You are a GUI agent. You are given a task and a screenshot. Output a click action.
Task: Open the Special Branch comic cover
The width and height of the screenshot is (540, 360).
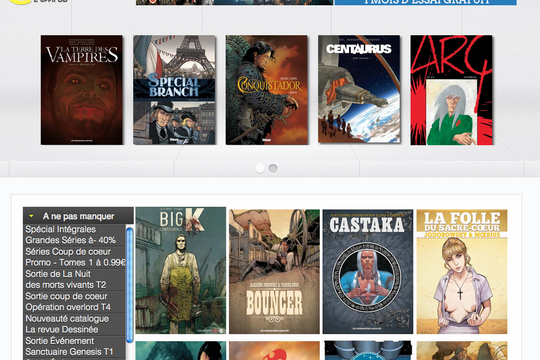[x=174, y=90]
